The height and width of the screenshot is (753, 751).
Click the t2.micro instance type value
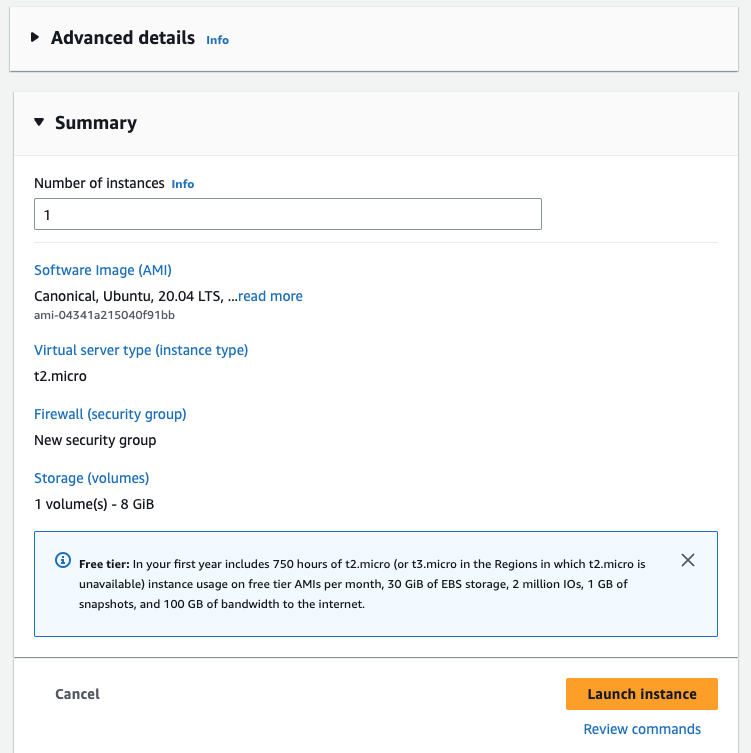[x=60, y=376]
